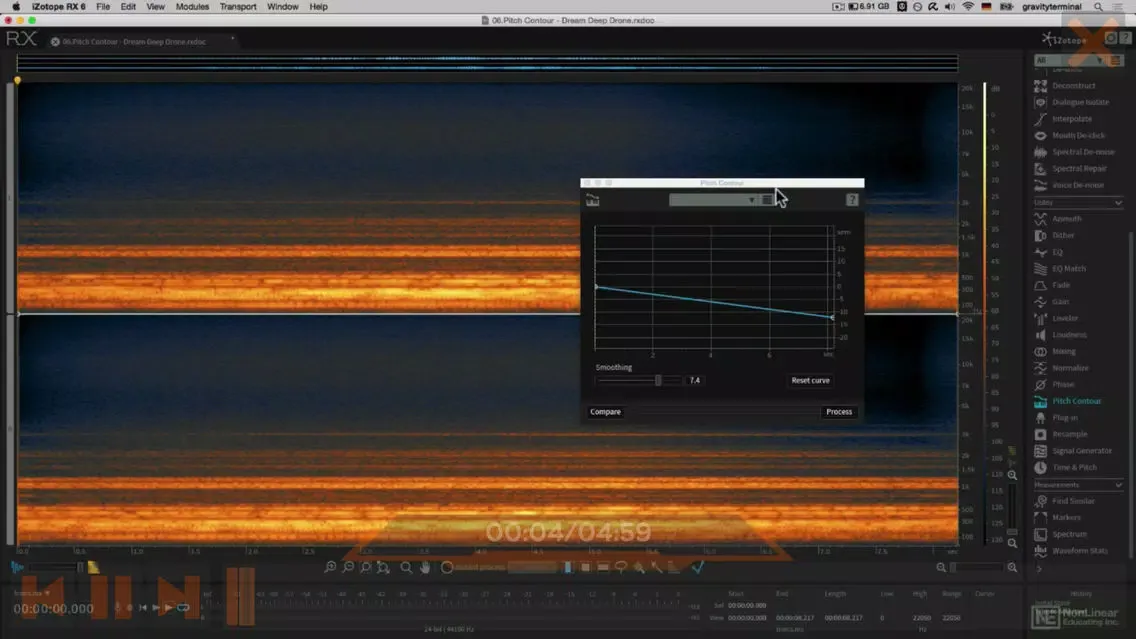Zoom out vertically on frequency ruler
The width and height of the screenshot is (1136, 639).
(x=1012, y=543)
